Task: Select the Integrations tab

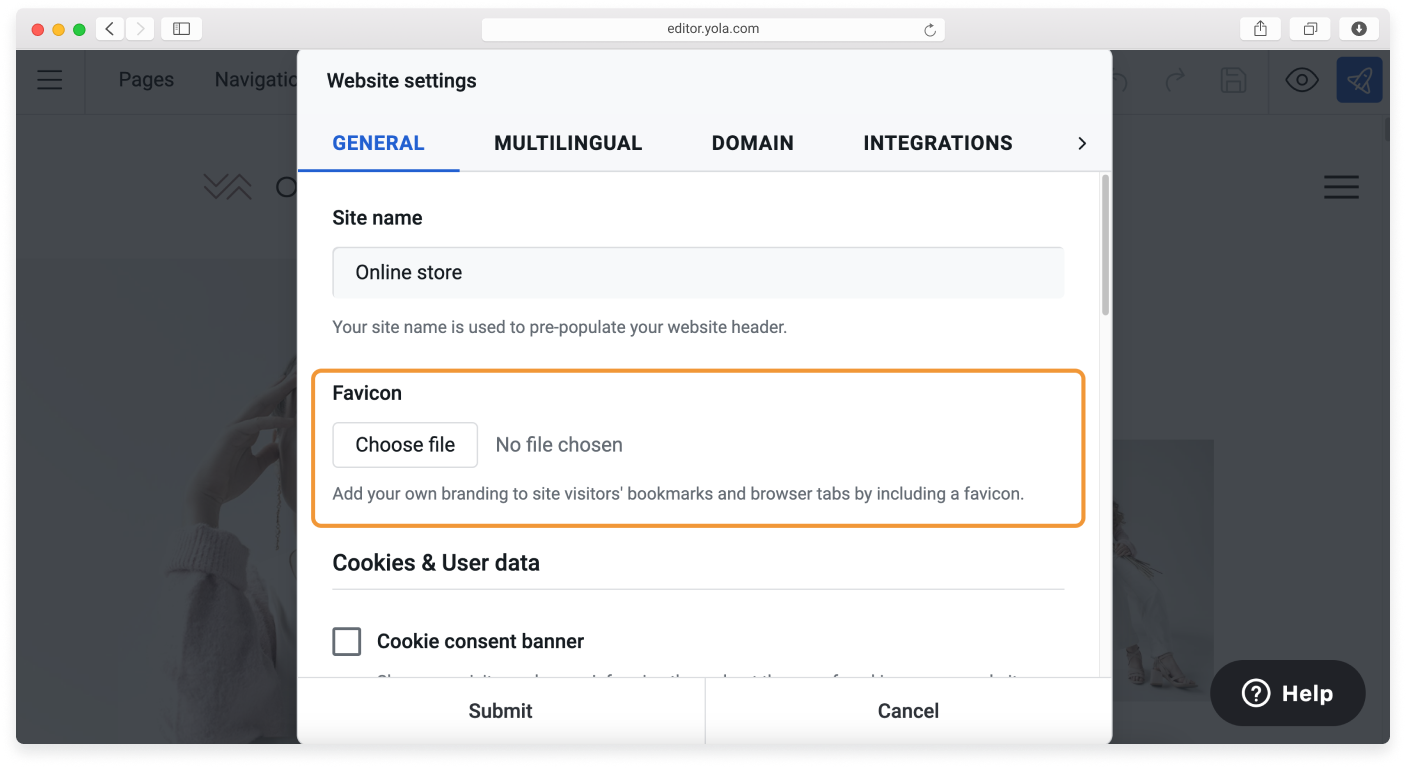Action: pos(937,144)
